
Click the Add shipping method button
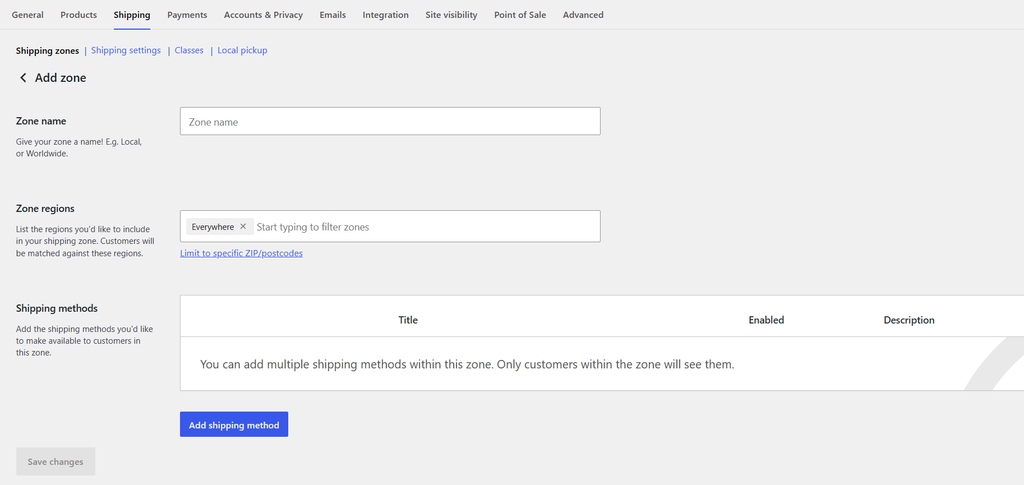(x=234, y=424)
